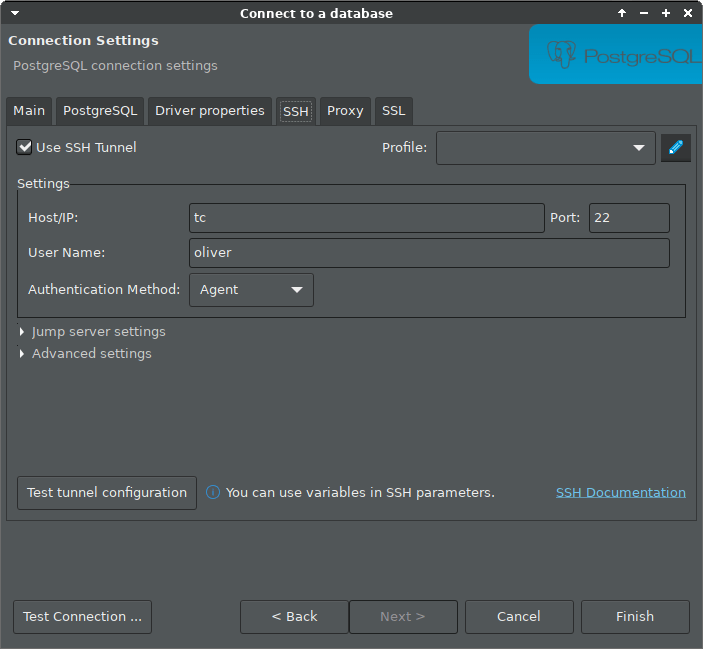The height and width of the screenshot is (649, 703).
Task: Expand Jump server settings
Action: click(98, 331)
